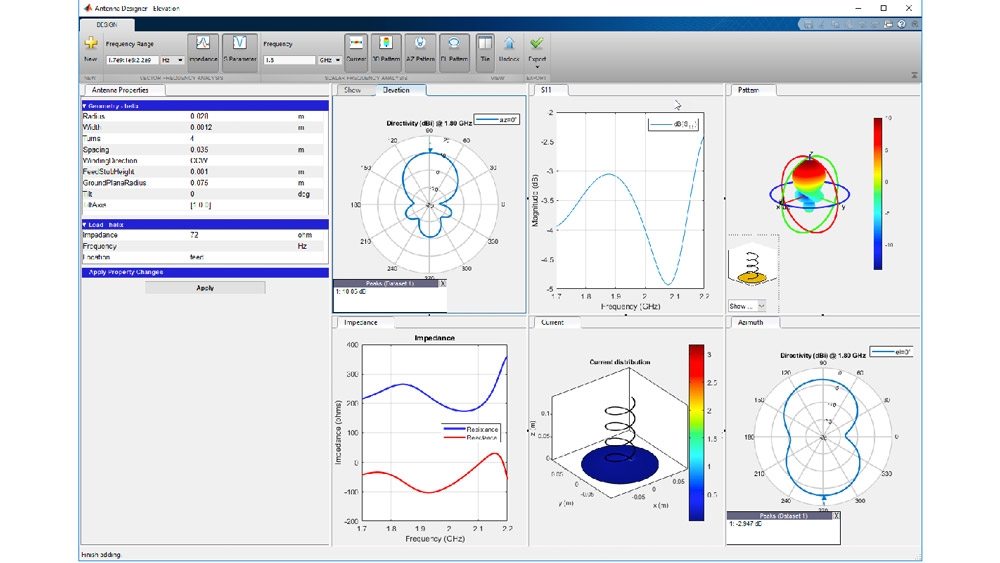Click the Frequency Range input field
1000x563 pixels.
[x=131, y=60]
